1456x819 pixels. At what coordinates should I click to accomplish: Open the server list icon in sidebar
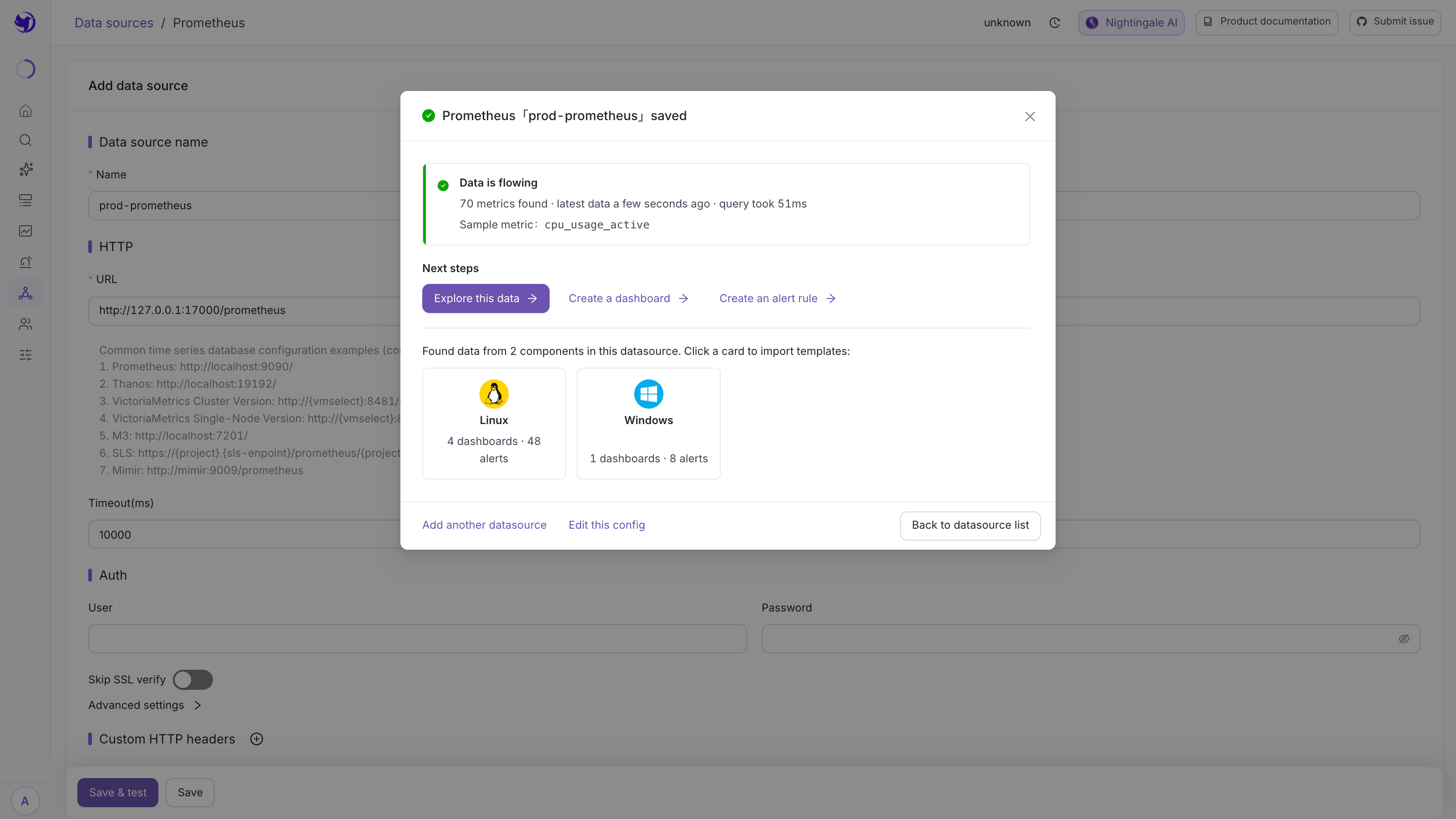[x=25, y=200]
